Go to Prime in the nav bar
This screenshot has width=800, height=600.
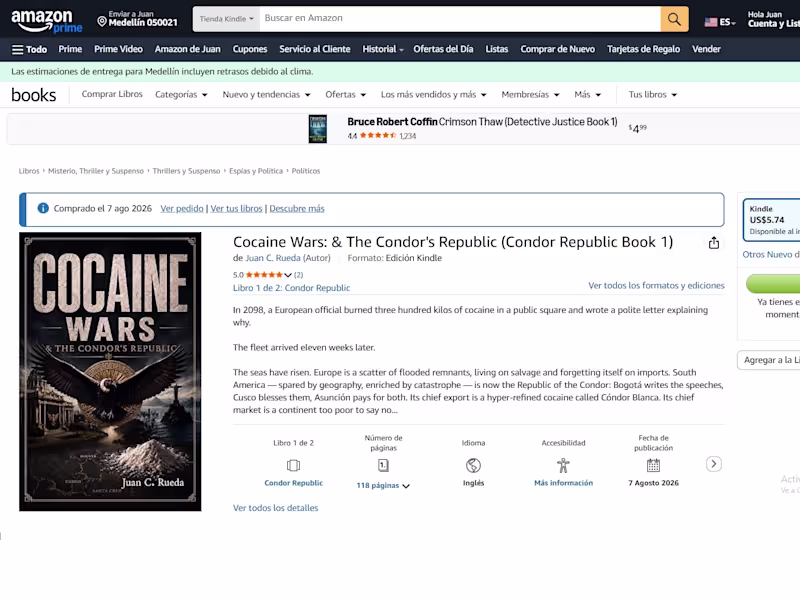70,49
